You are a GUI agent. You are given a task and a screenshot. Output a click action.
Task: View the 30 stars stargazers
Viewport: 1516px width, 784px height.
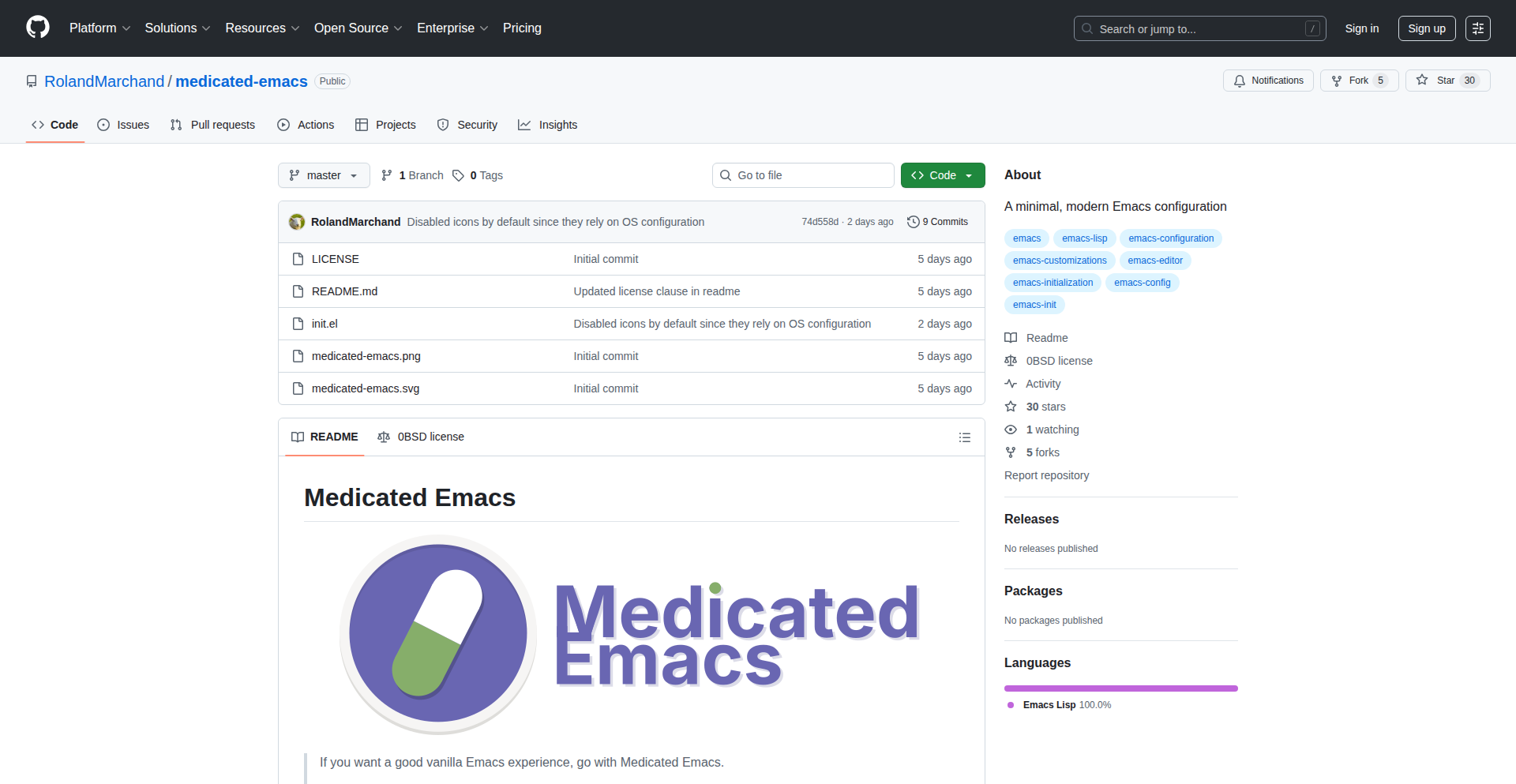(x=1035, y=407)
